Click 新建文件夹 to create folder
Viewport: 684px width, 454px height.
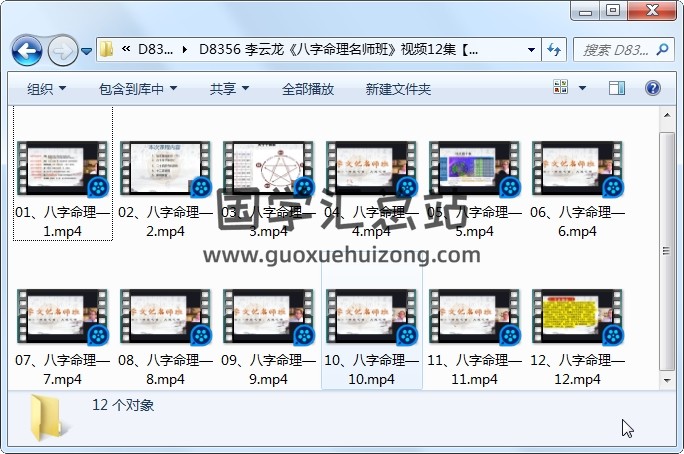[x=398, y=89]
